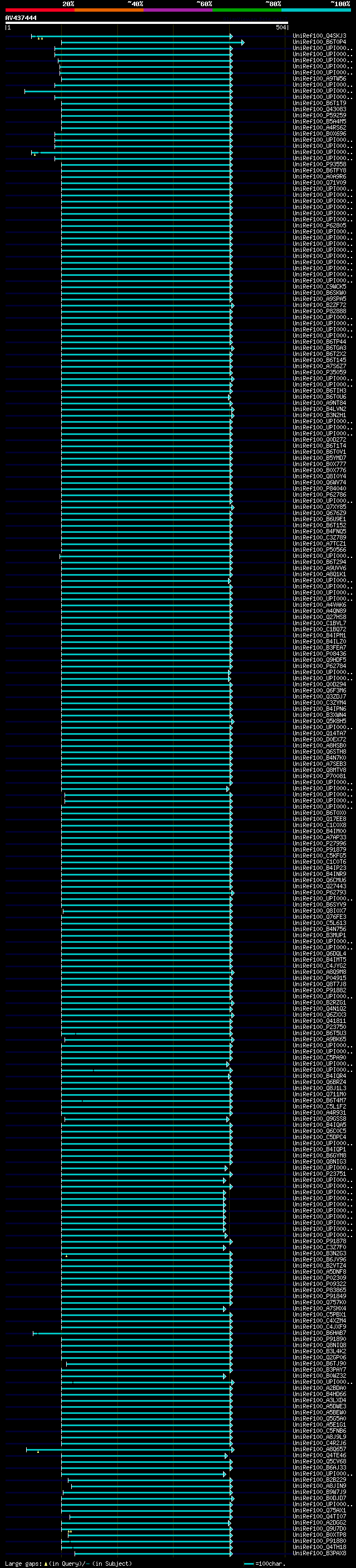Viewport: 356px width, 1568px height.
Task: Click the UniRef100_Q75AX1 label
Action: [319, 1511]
